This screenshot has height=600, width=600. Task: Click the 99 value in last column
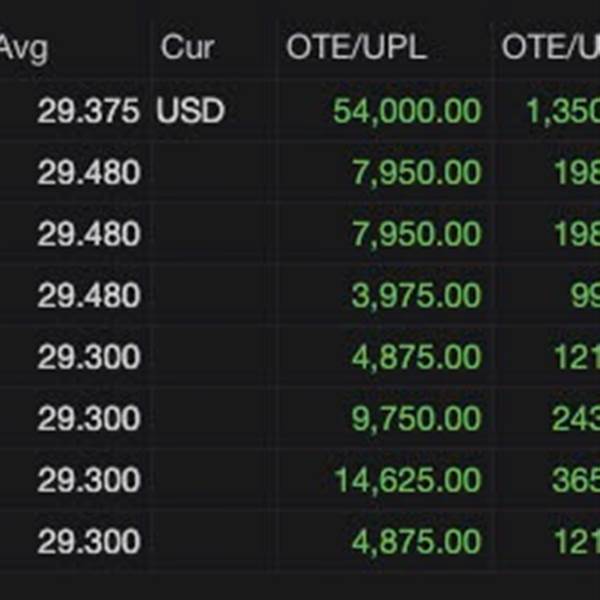585,295
